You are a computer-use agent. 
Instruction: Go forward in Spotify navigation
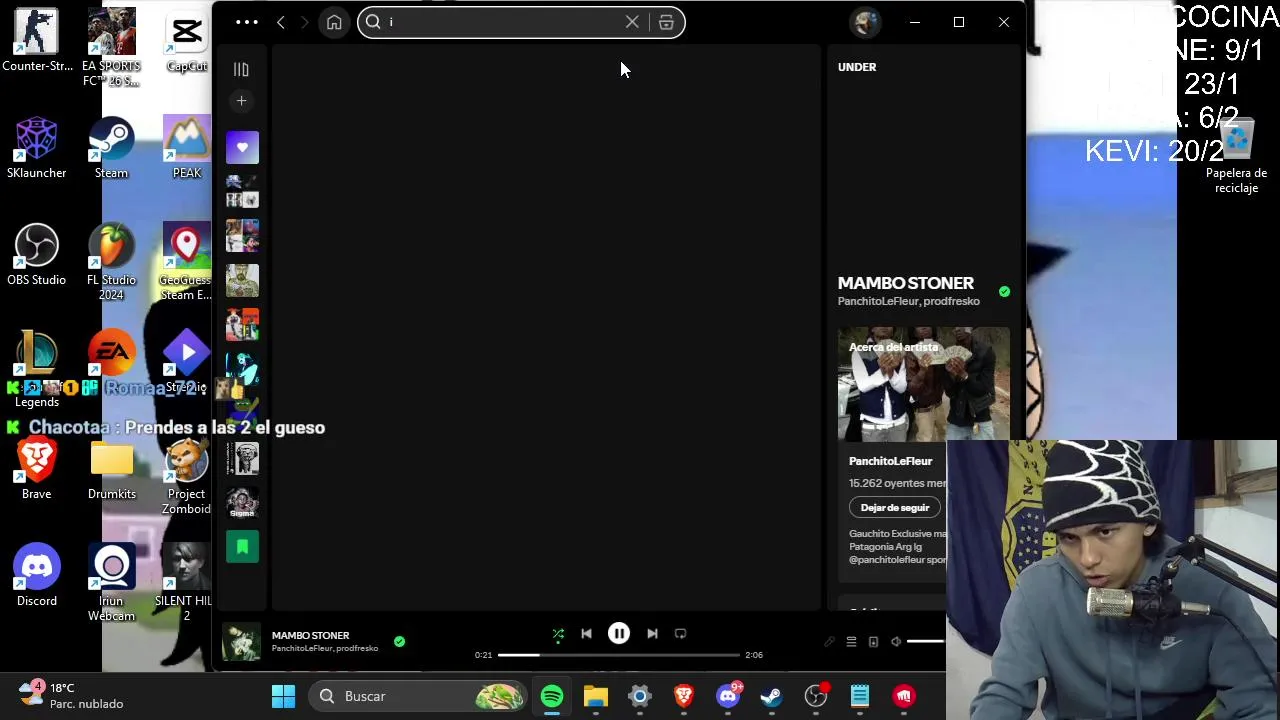click(x=305, y=22)
